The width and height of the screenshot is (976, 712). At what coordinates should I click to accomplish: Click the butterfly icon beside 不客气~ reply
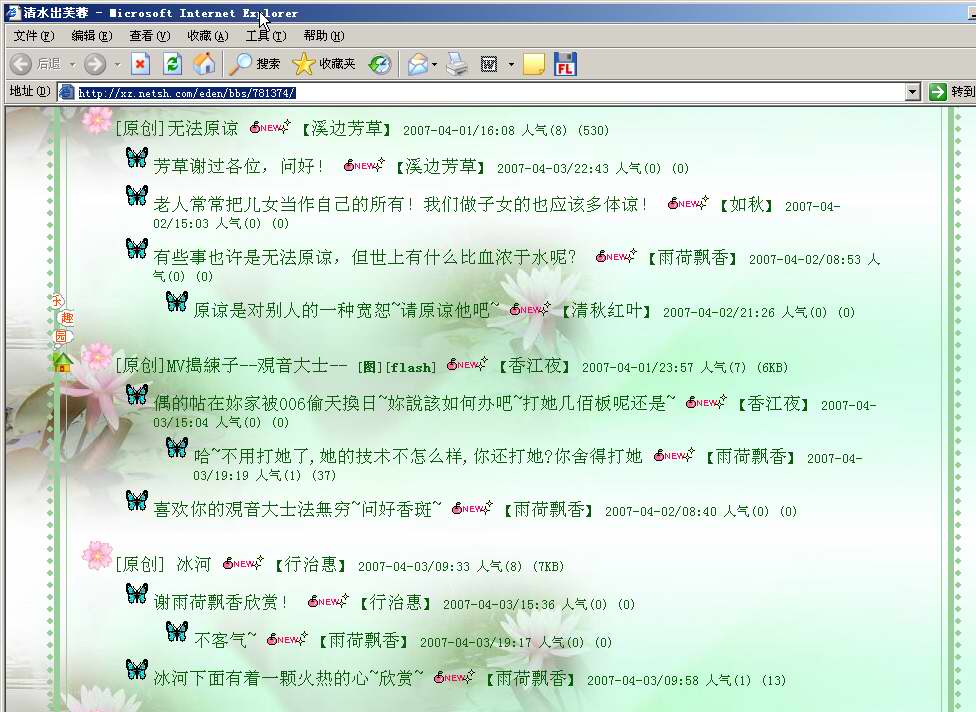[177, 632]
